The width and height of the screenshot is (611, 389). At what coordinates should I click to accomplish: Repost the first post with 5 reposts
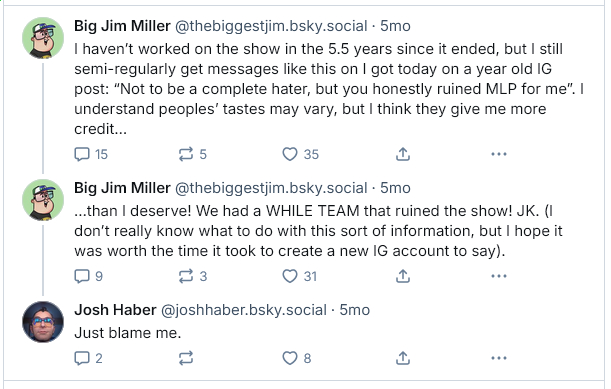point(192,154)
